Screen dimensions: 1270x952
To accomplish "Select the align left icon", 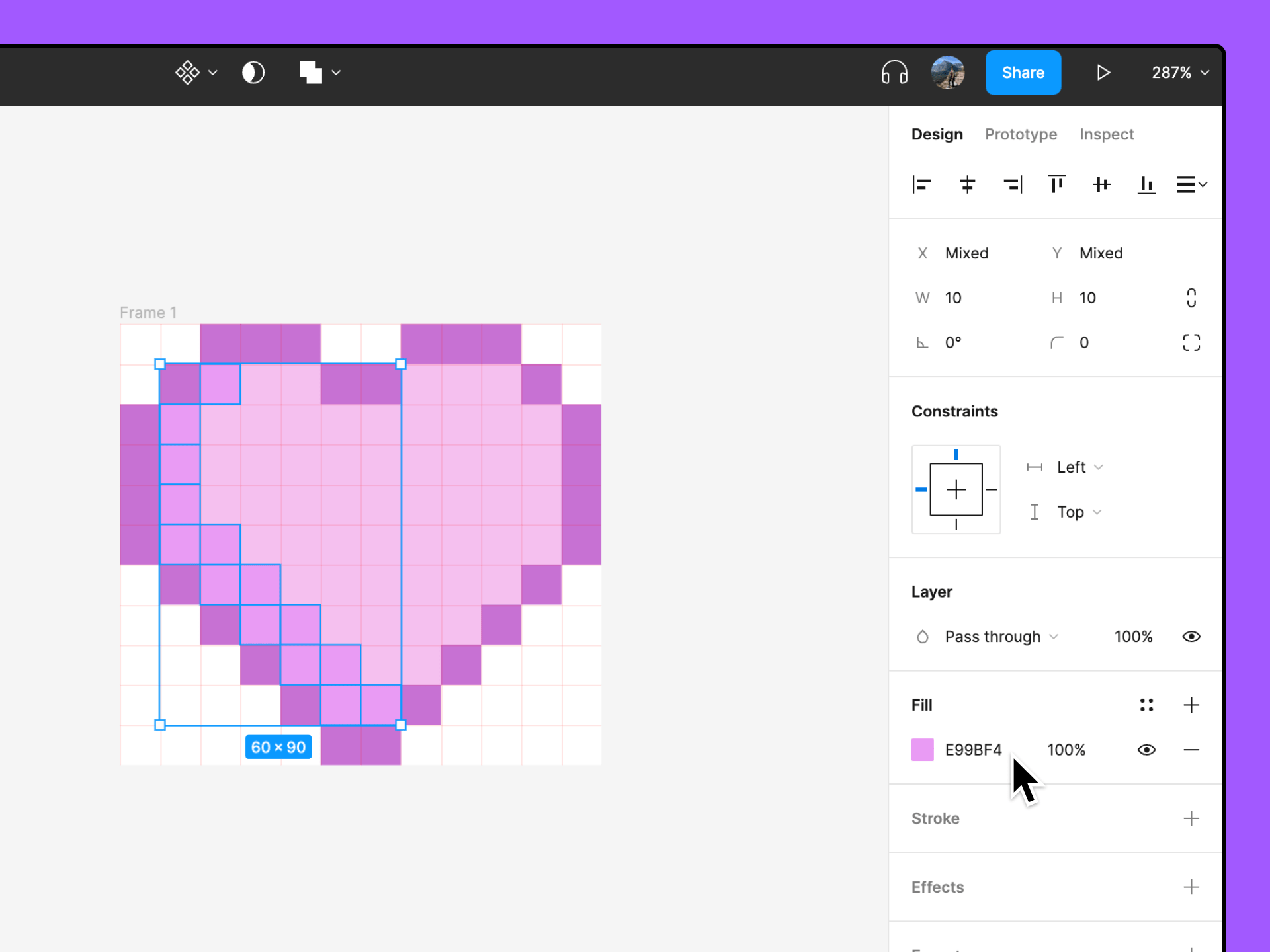I will (922, 184).
